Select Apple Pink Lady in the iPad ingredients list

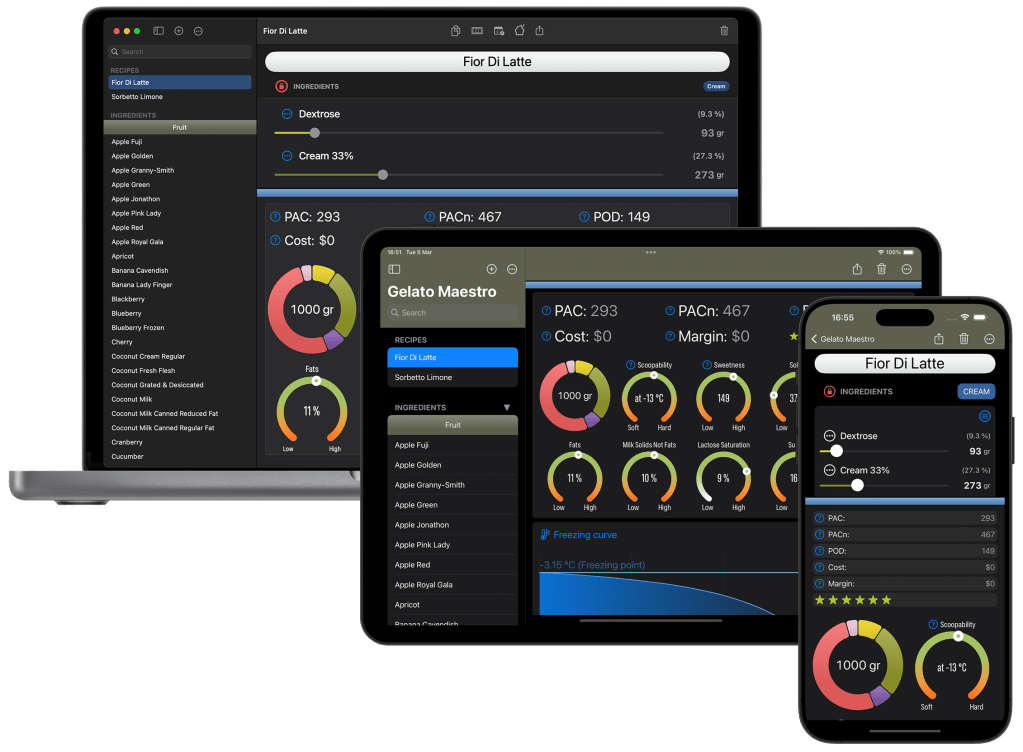(x=422, y=545)
